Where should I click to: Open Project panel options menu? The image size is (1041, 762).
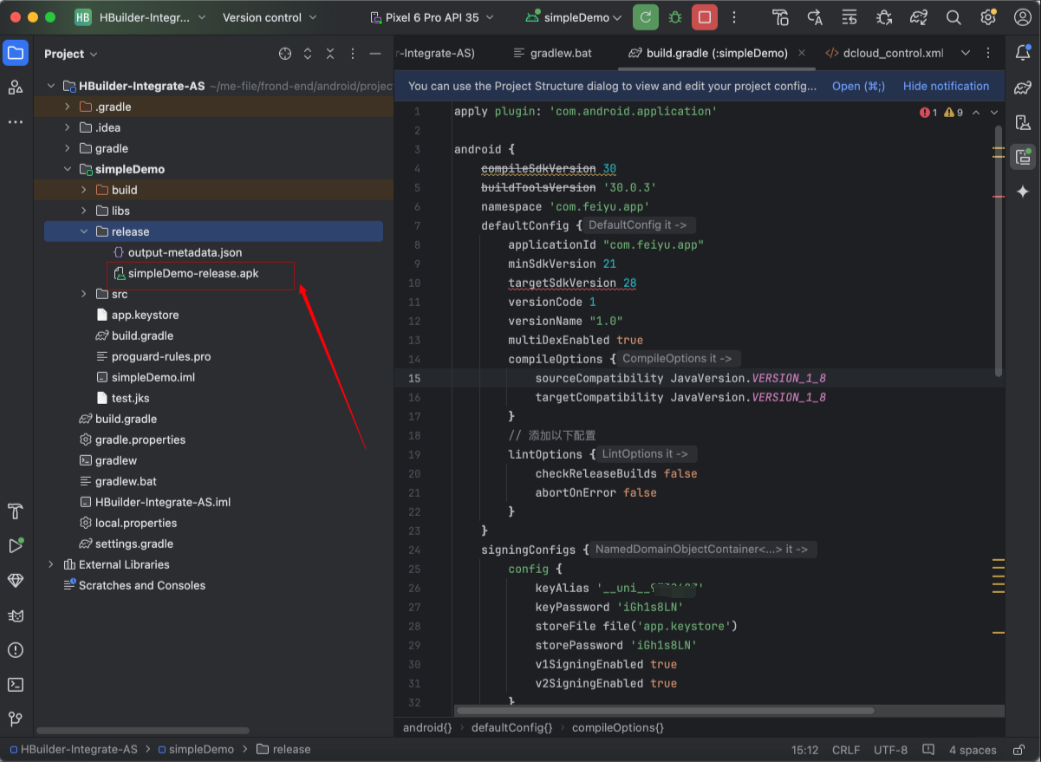(x=353, y=54)
